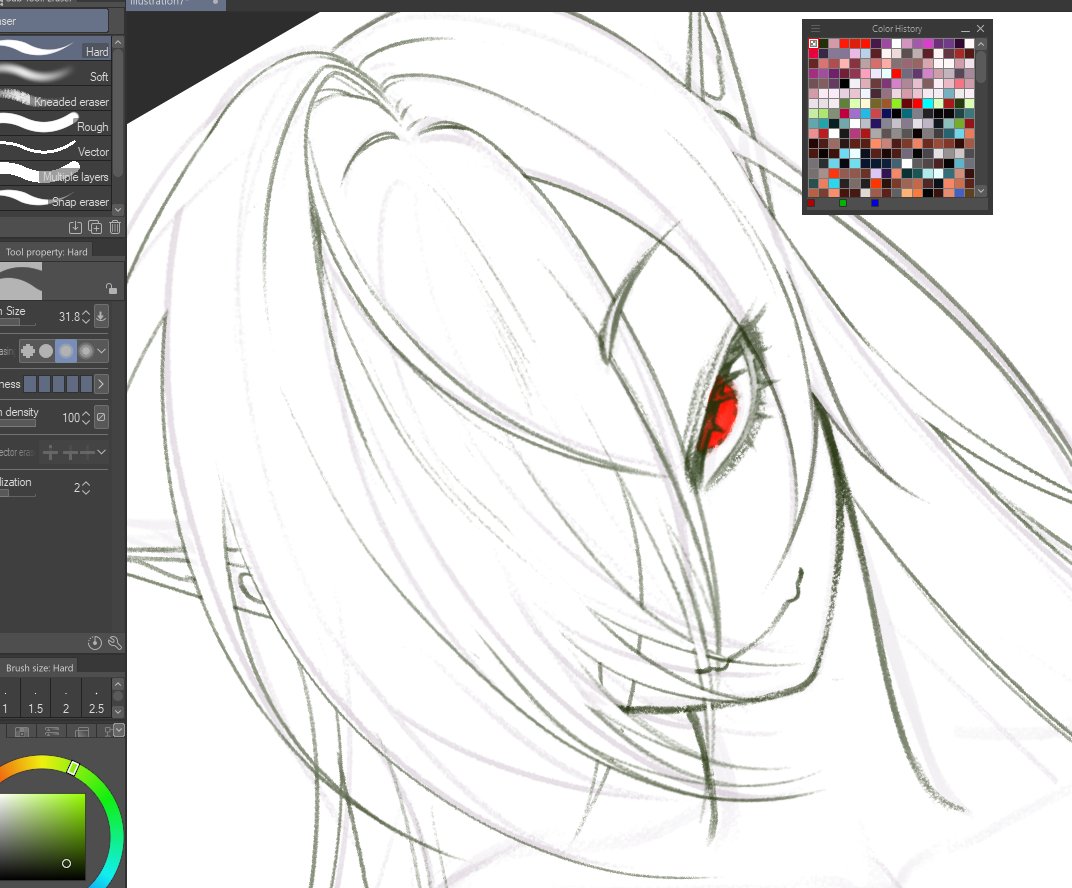Click the brush density dynamics button
This screenshot has width=1072, height=888.
pyautogui.click(x=101, y=417)
